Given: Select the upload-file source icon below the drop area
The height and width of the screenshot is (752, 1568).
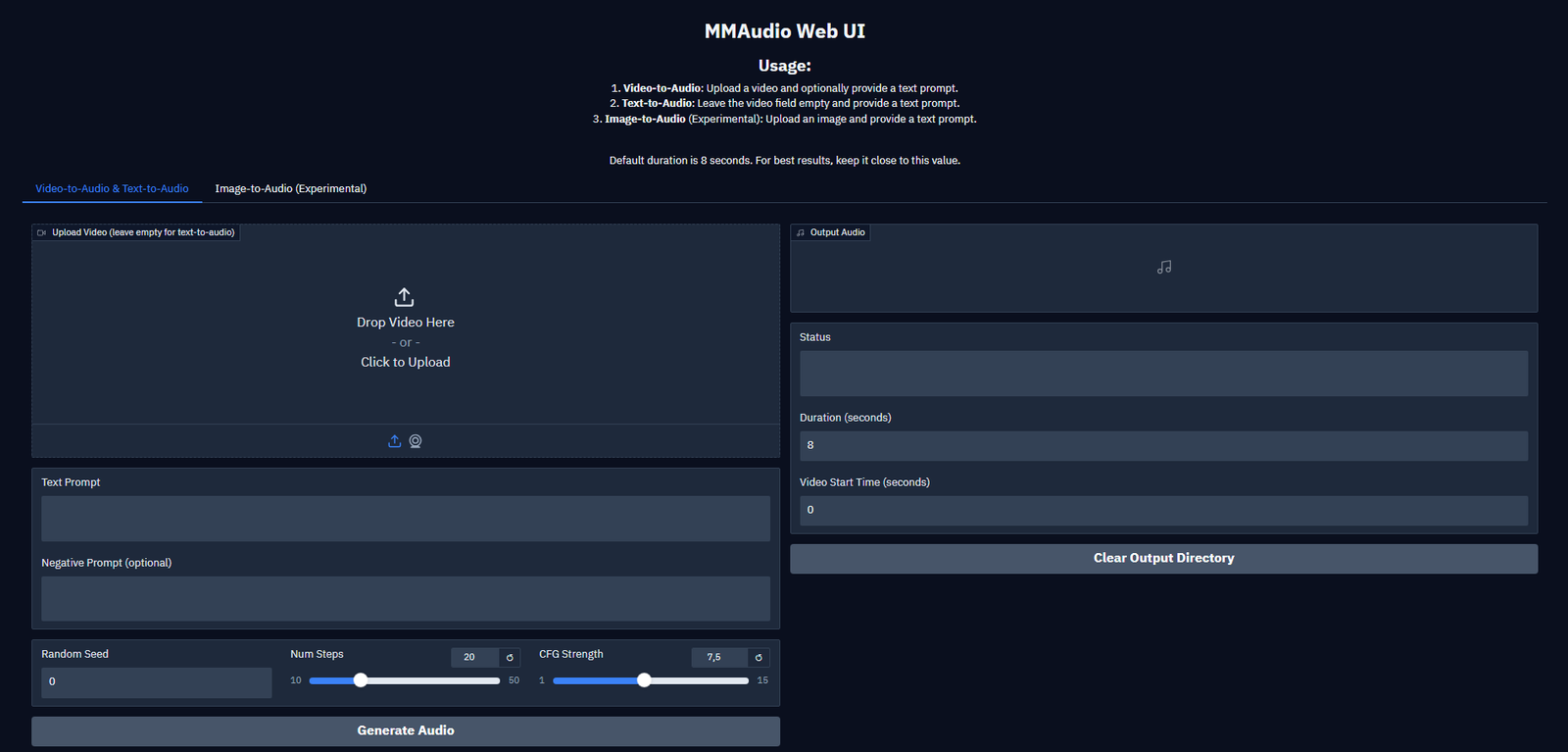Looking at the screenshot, I should click(x=394, y=441).
